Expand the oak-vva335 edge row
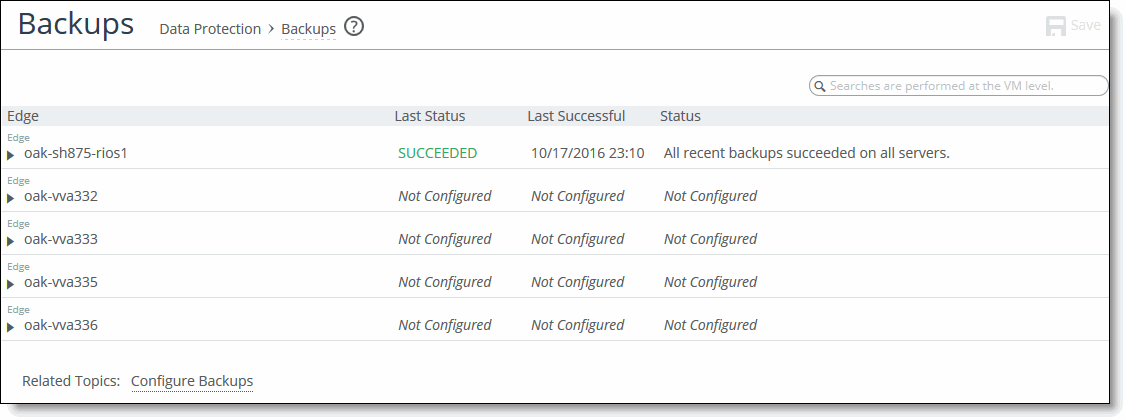The width and height of the screenshot is (1126, 420). (x=11, y=284)
